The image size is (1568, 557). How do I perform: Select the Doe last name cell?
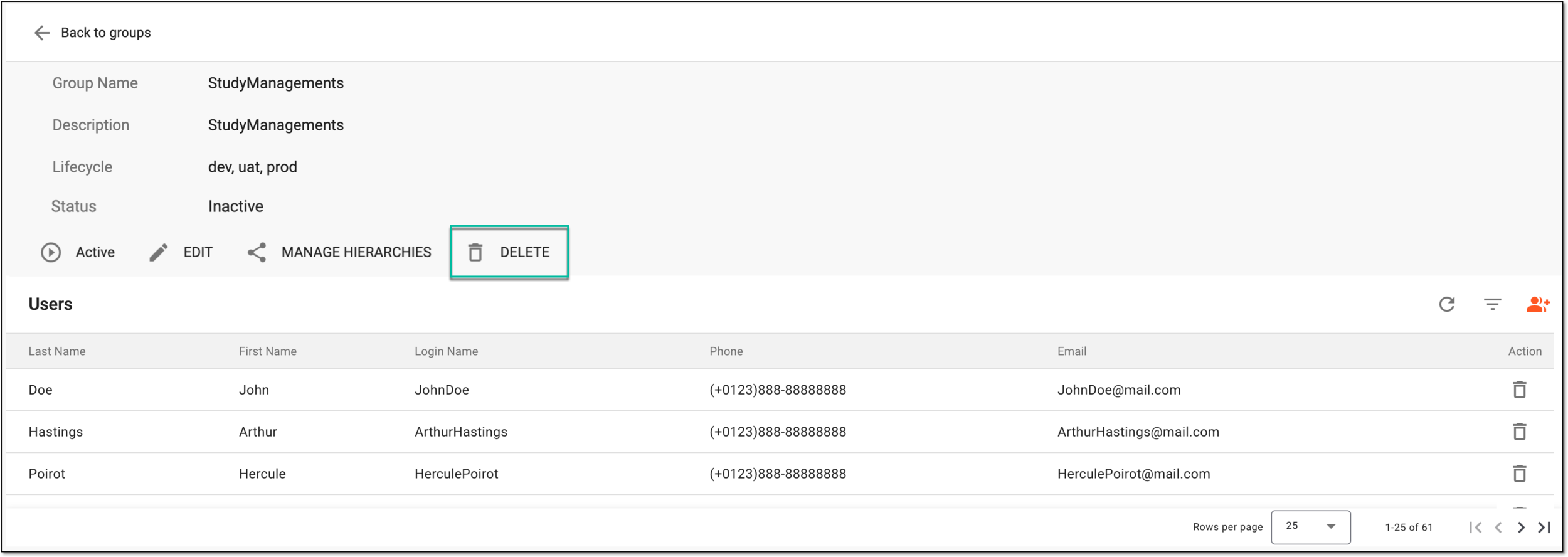pos(41,390)
